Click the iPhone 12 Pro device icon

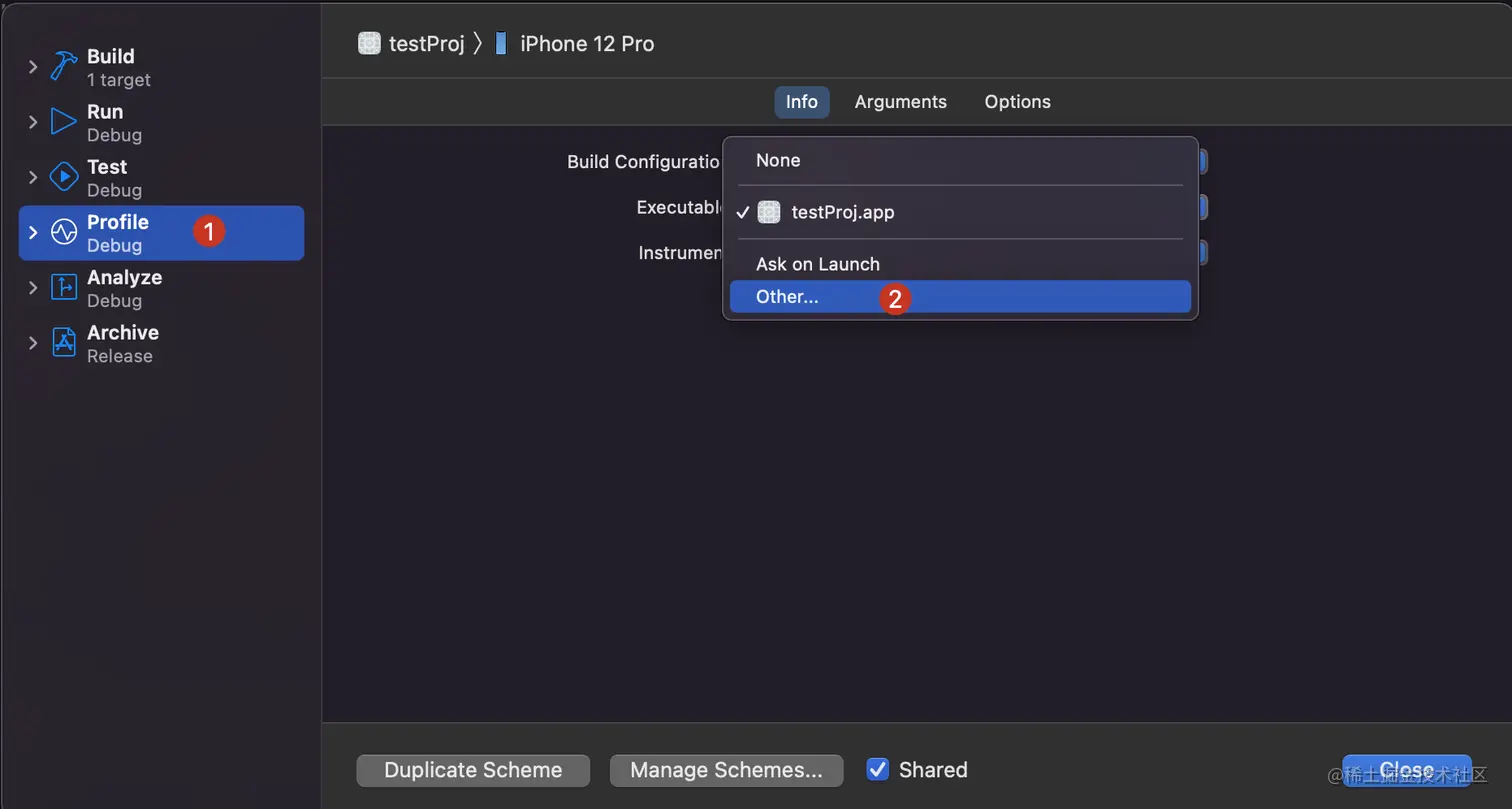click(501, 44)
